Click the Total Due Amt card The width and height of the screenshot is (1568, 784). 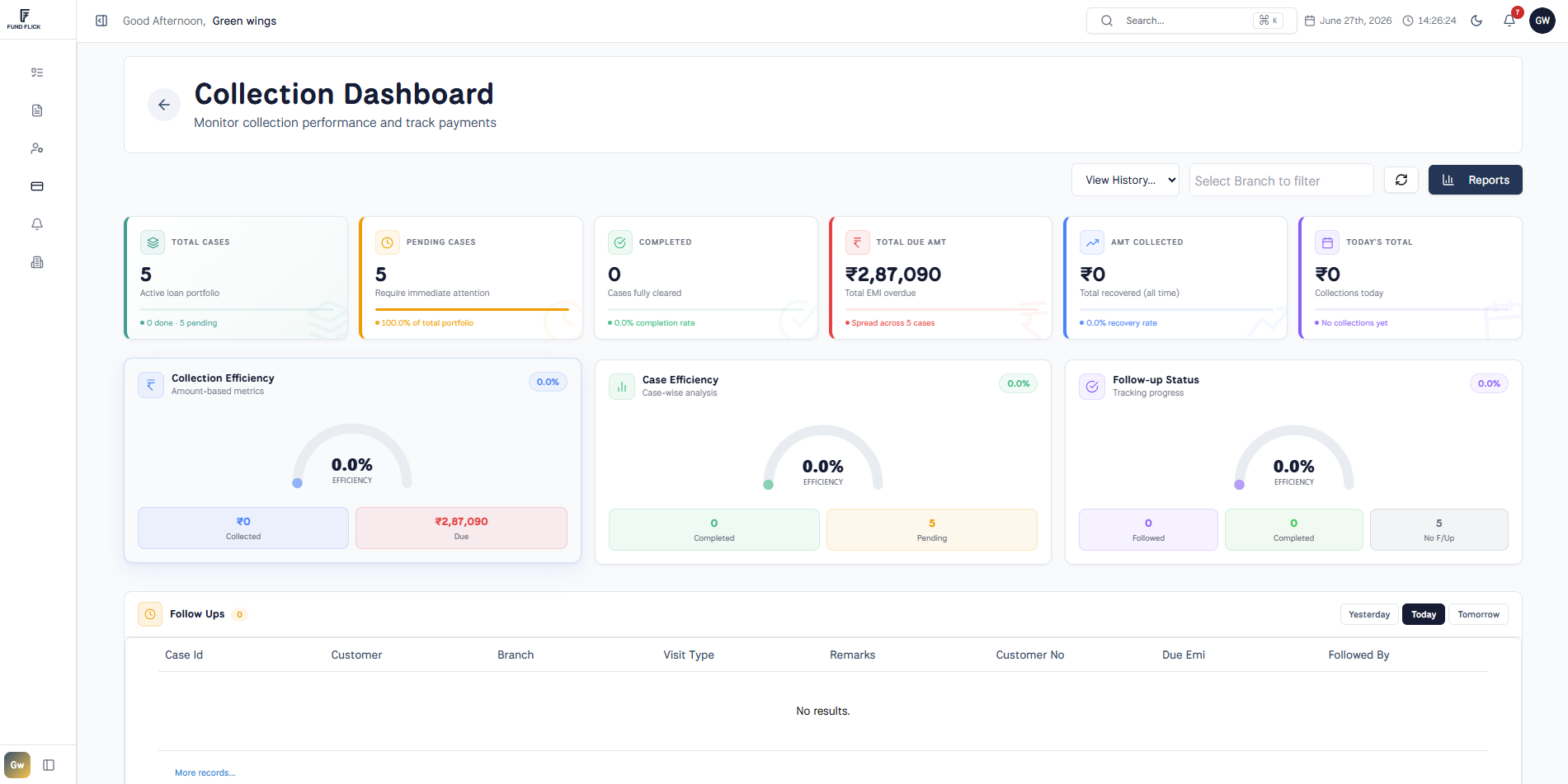[940, 278]
